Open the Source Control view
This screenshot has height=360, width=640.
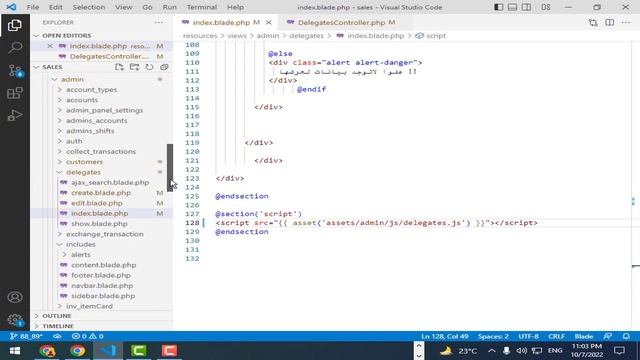(15, 71)
